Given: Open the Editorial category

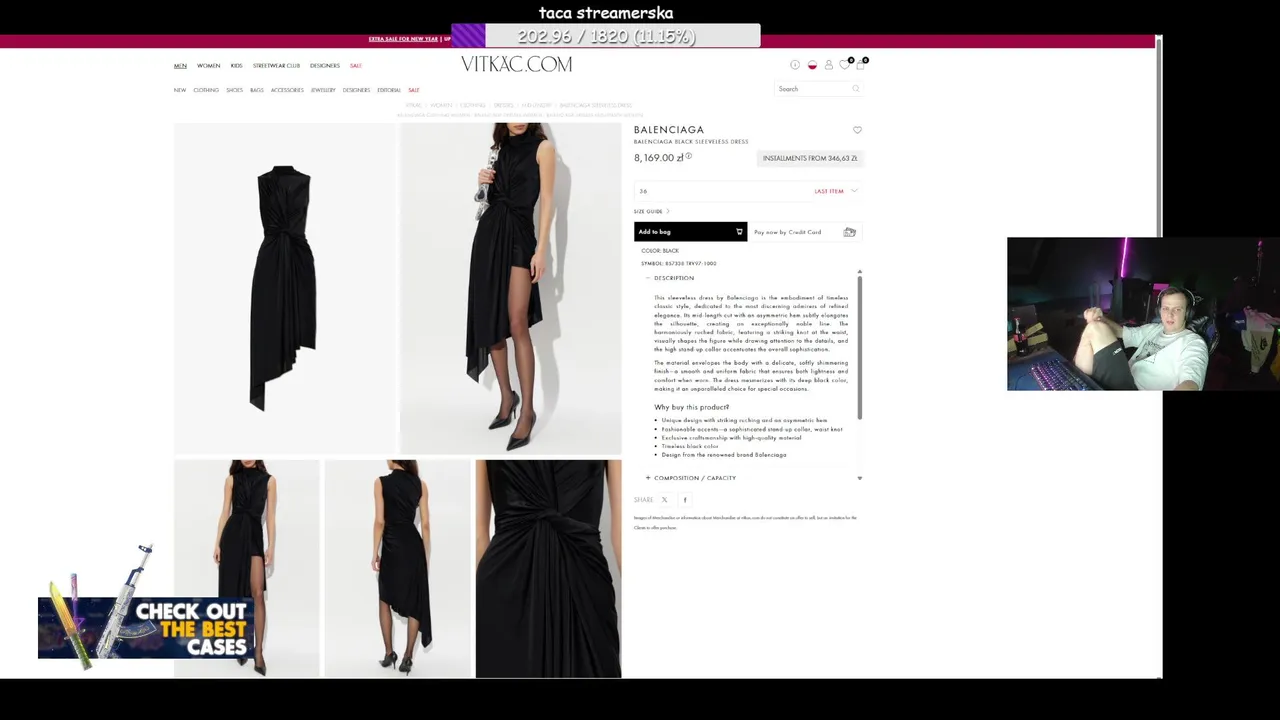Looking at the screenshot, I should coord(389,90).
